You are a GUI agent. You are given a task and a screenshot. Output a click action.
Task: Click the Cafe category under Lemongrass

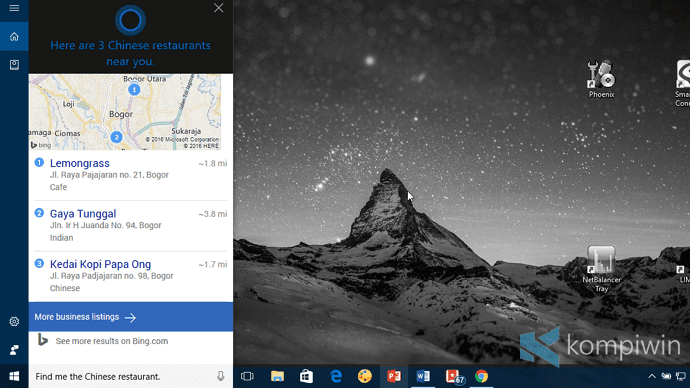(x=59, y=187)
